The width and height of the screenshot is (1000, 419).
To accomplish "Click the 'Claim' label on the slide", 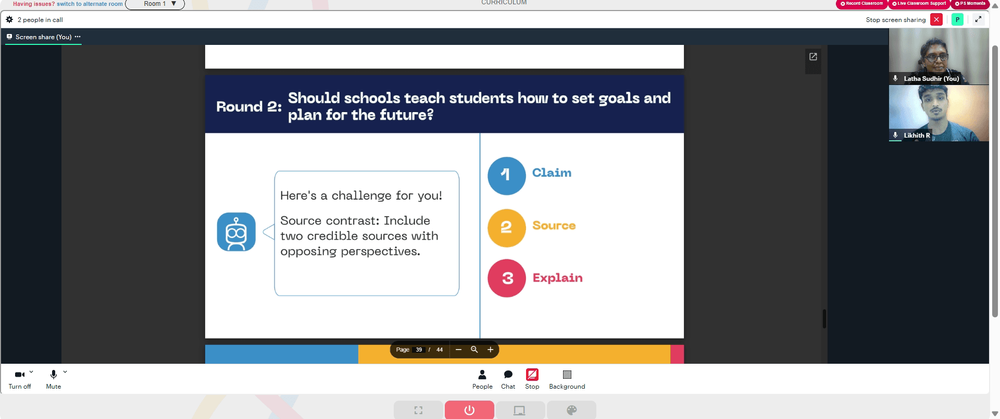I will [552, 173].
